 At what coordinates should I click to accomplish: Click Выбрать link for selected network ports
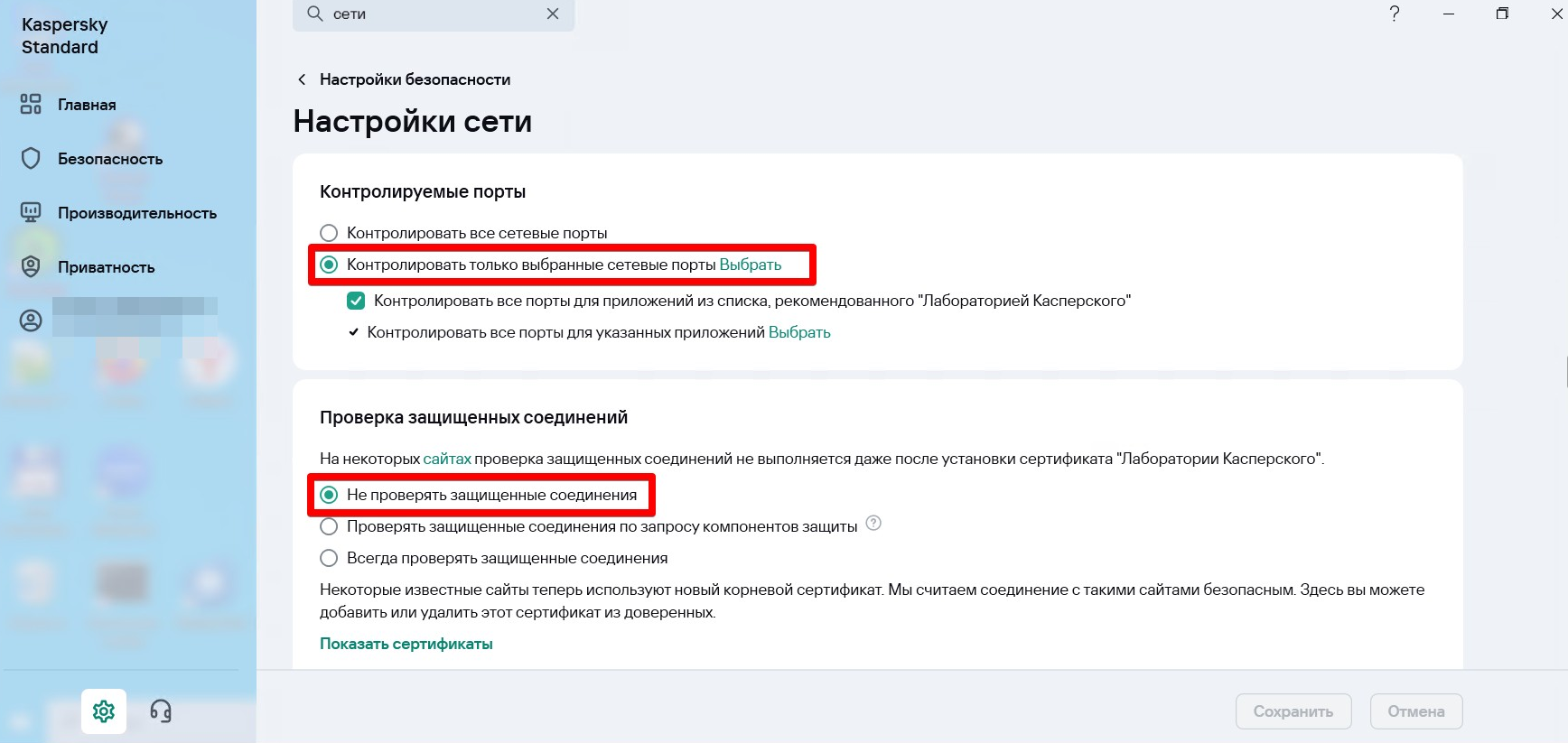(x=751, y=265)
